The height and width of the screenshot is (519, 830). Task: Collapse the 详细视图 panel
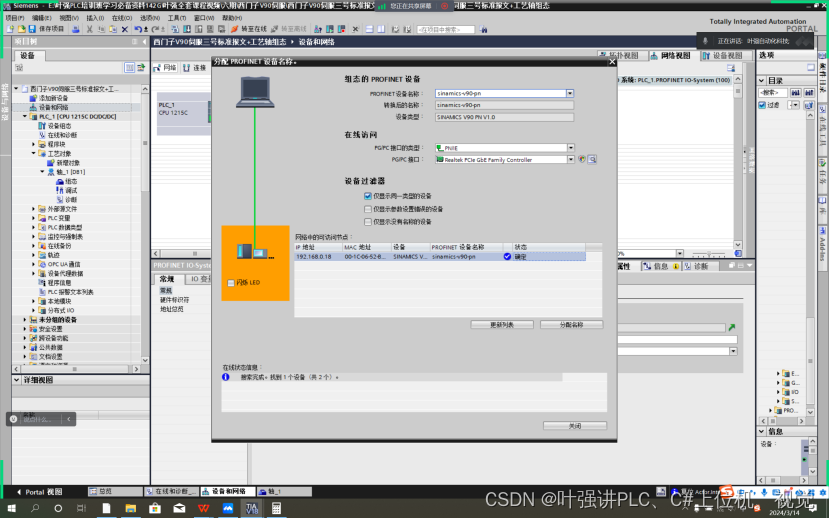tap(16, 380)
